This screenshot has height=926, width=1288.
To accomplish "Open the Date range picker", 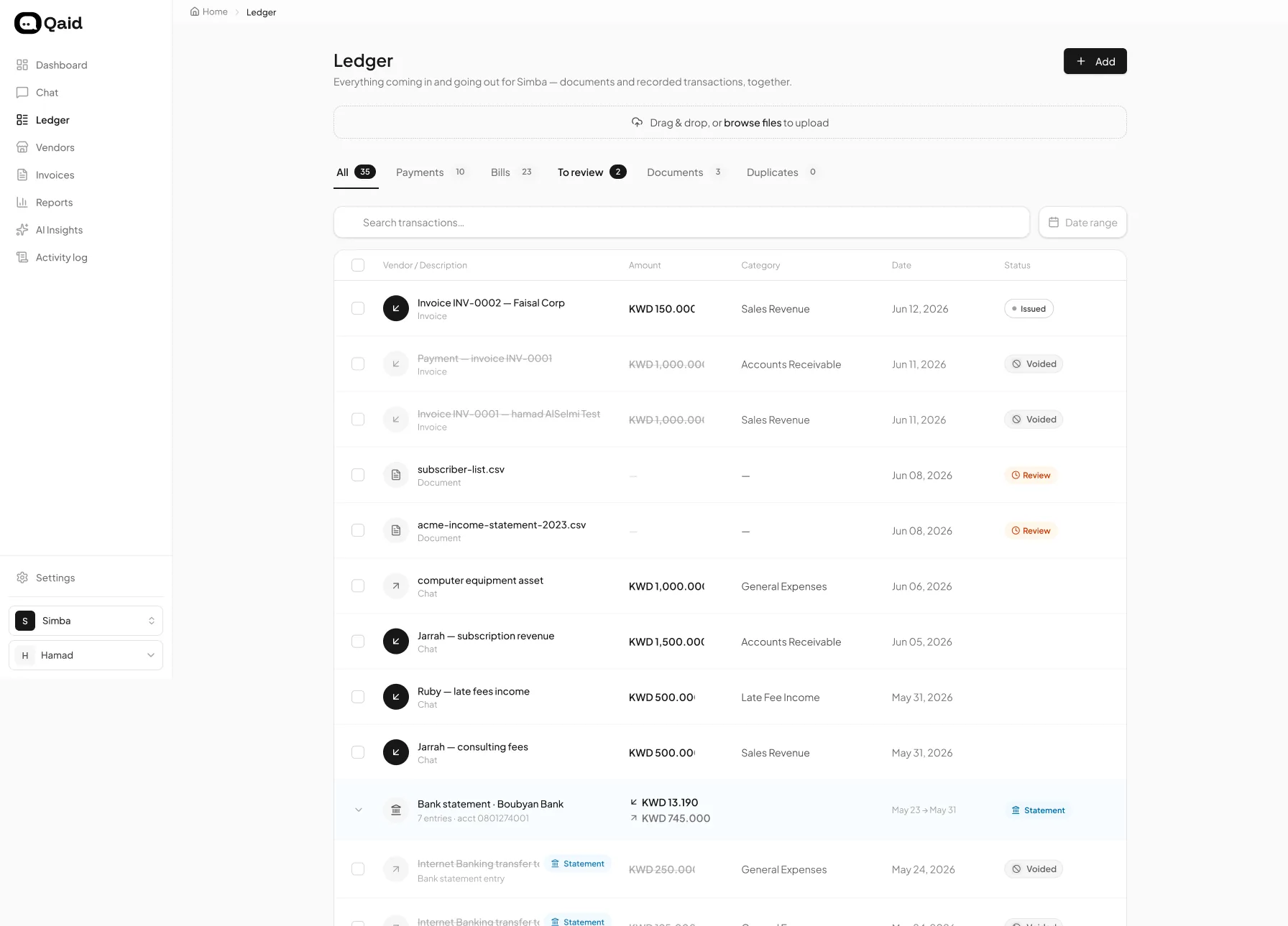I will [x=1082, y=222].
